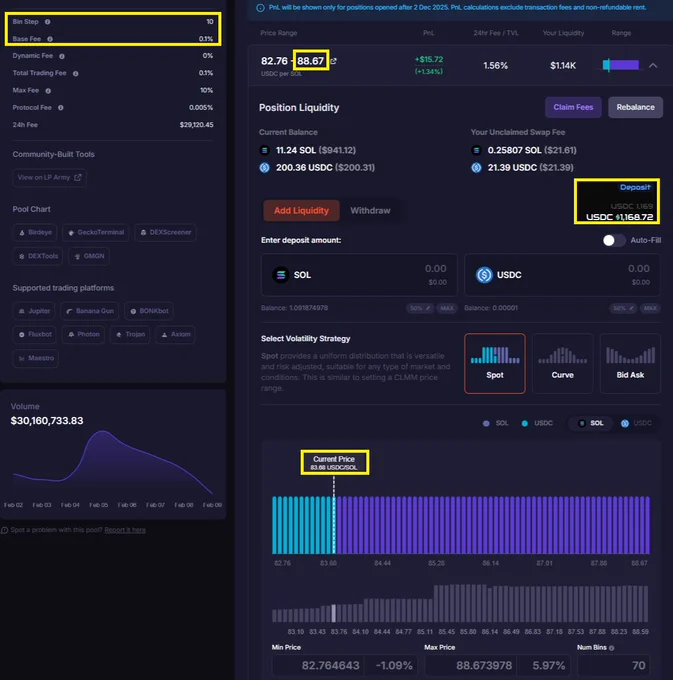The image size is (673, 680).
Task: Select the Spot volatility strategy
Action: [495, 363]
